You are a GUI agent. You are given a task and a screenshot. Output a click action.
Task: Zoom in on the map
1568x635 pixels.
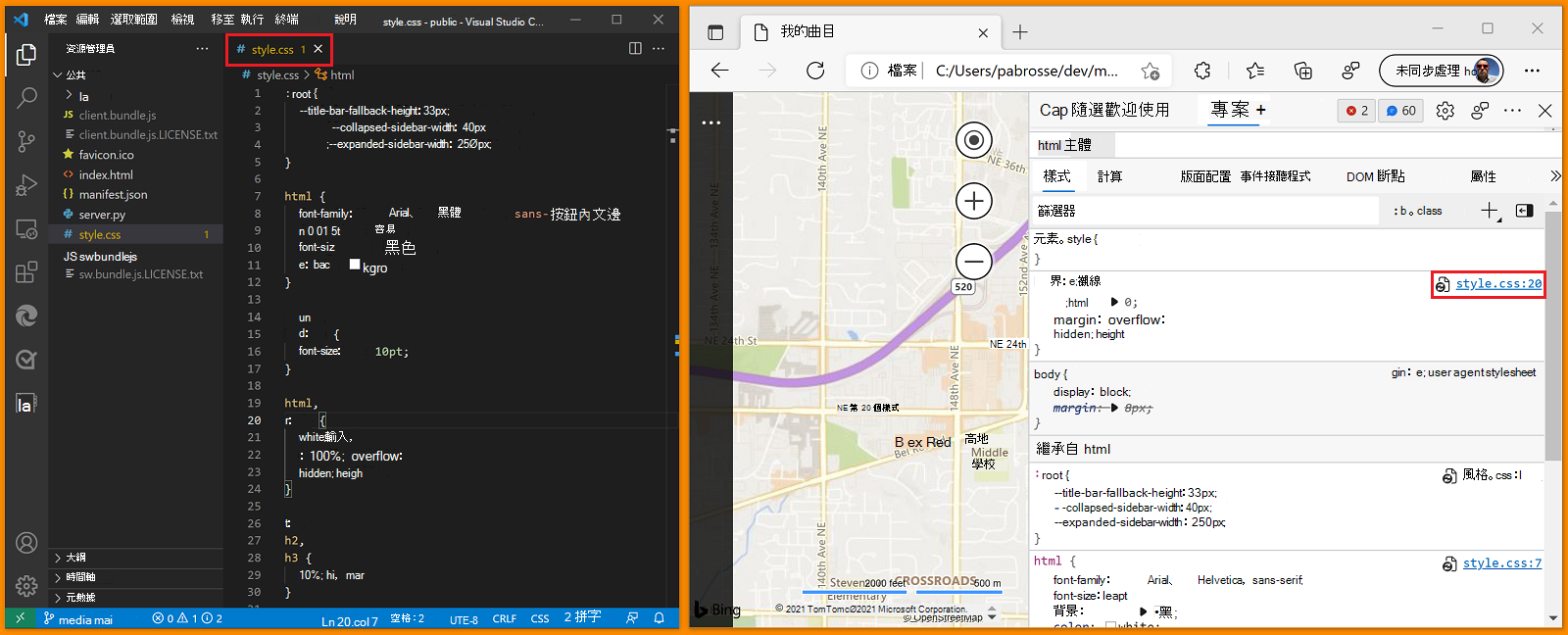click(974, 201)
